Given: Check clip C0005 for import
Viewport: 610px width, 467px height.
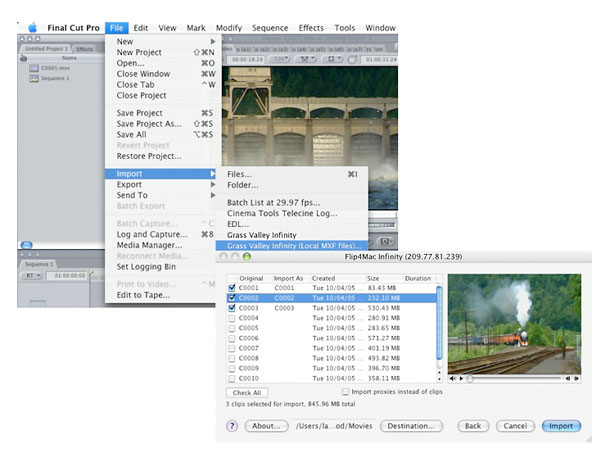Looking at the screenshot, I should click(x=232, y=328).
